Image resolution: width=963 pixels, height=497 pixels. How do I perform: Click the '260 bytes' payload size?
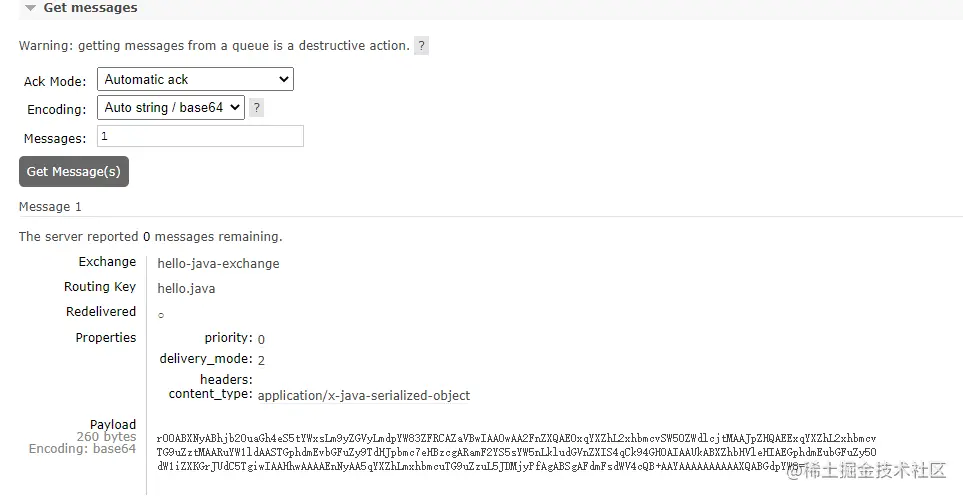pyautogui.click(x=106, y=437)
